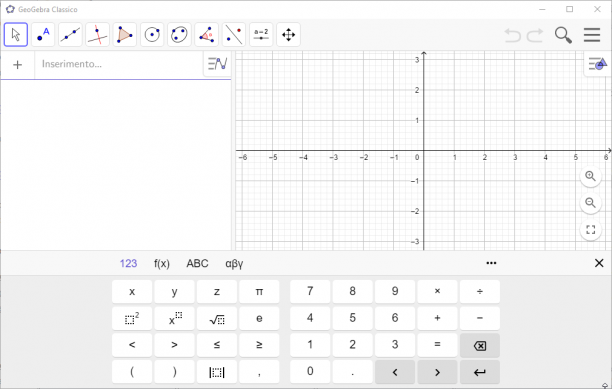Select the Angle tool
Screen dimensions: 612x389
pyautogui.click(x=206, y=35)
